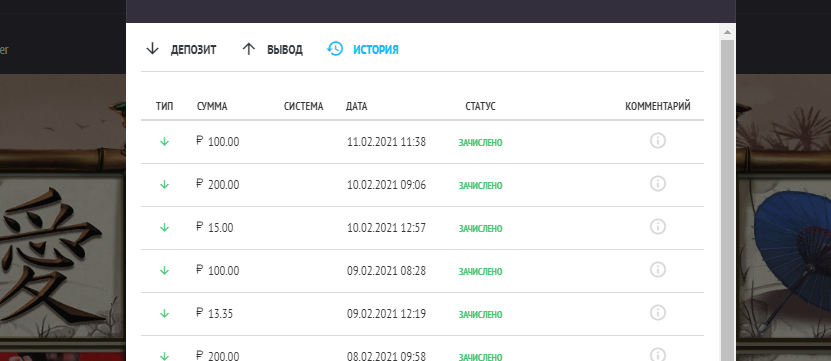The height and width of the screenshot is (361, 831).
Task: Select the date 09.02.2021 12:19 cell
Action: point(386,314)
